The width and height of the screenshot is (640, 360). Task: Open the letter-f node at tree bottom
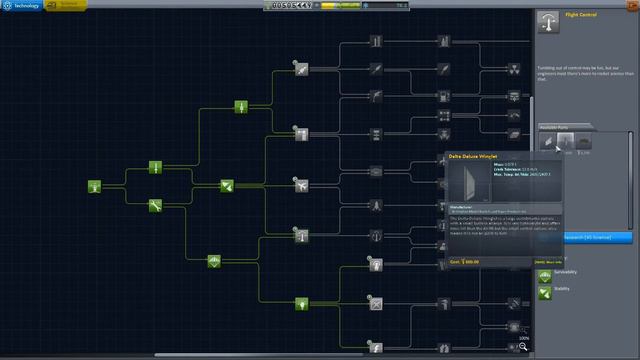376,348
